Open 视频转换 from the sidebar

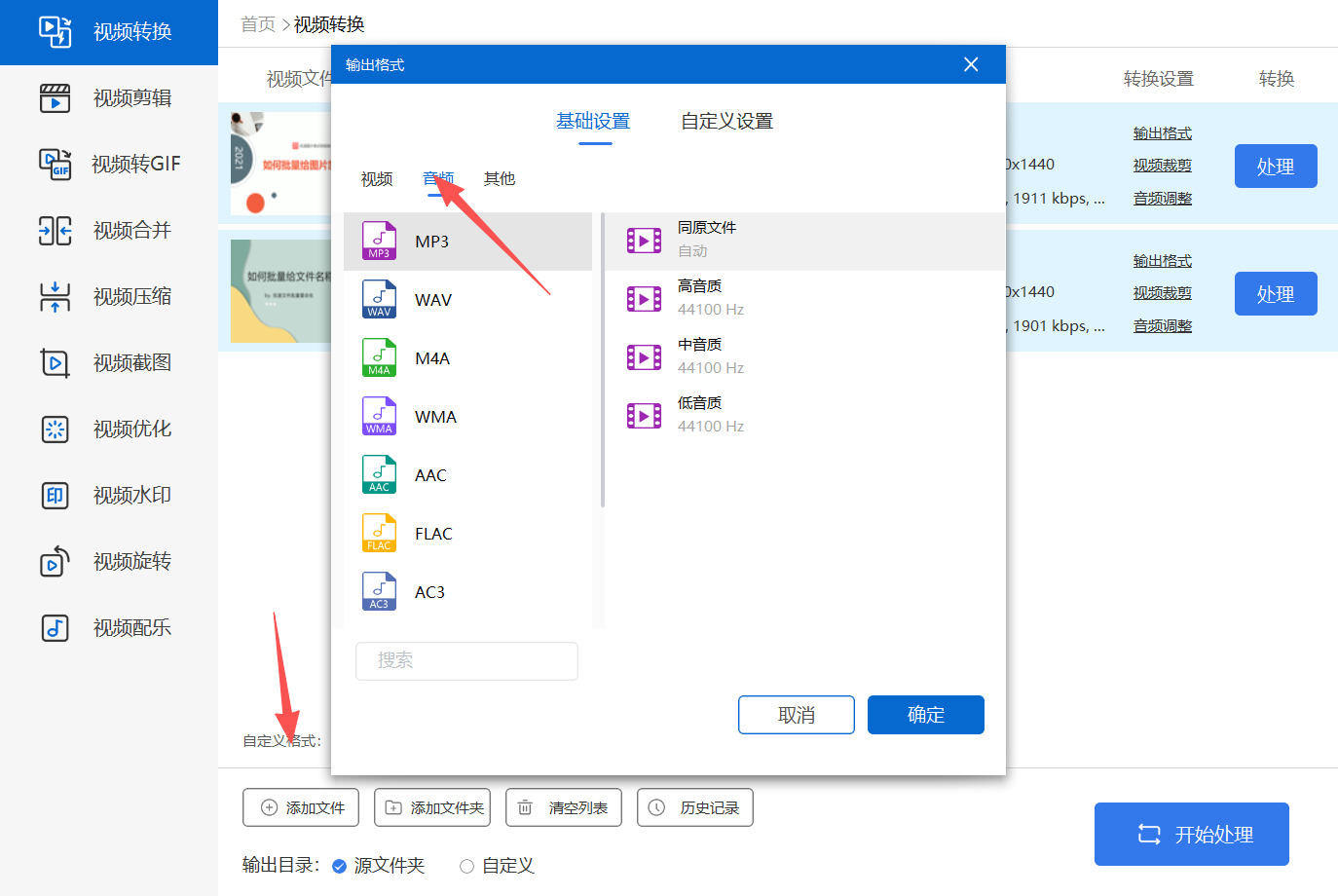109,32
